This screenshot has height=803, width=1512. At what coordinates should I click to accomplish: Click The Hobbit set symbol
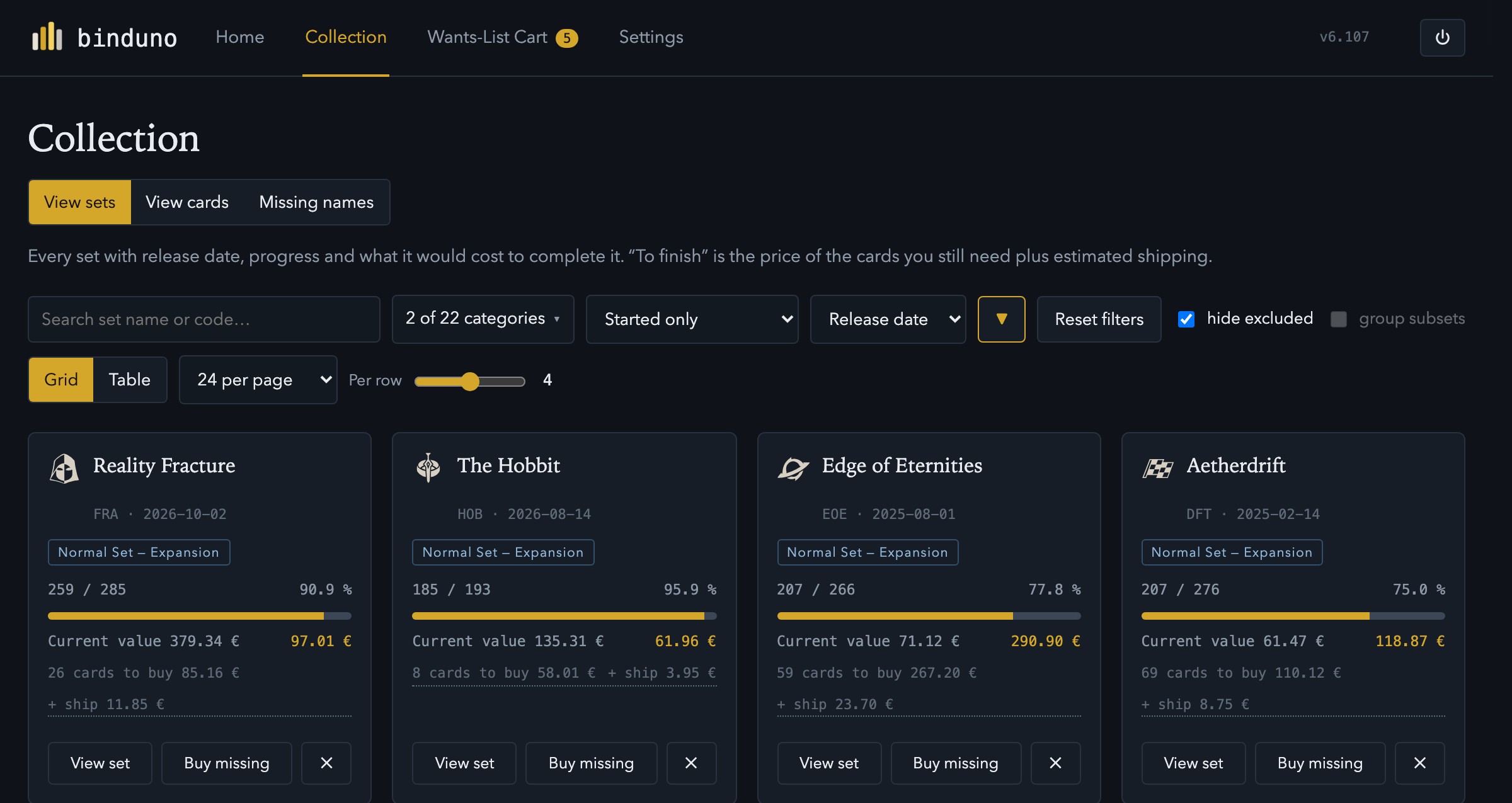coord(428,468)
